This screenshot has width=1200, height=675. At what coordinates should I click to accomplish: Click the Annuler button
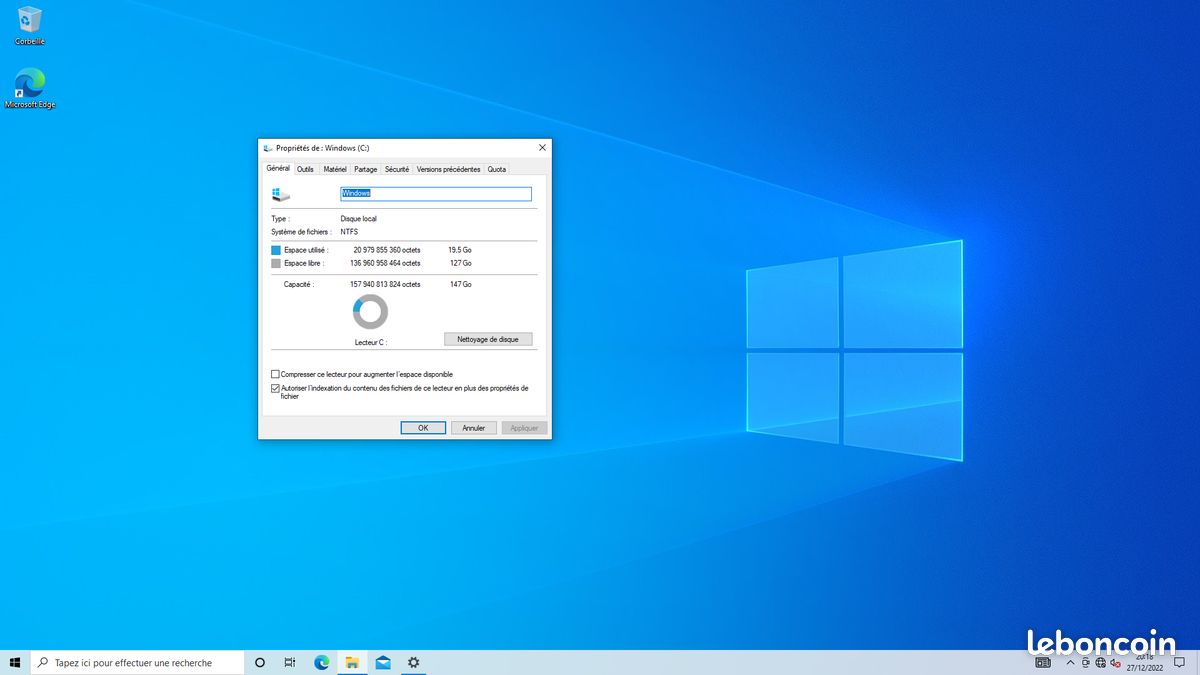474,428
